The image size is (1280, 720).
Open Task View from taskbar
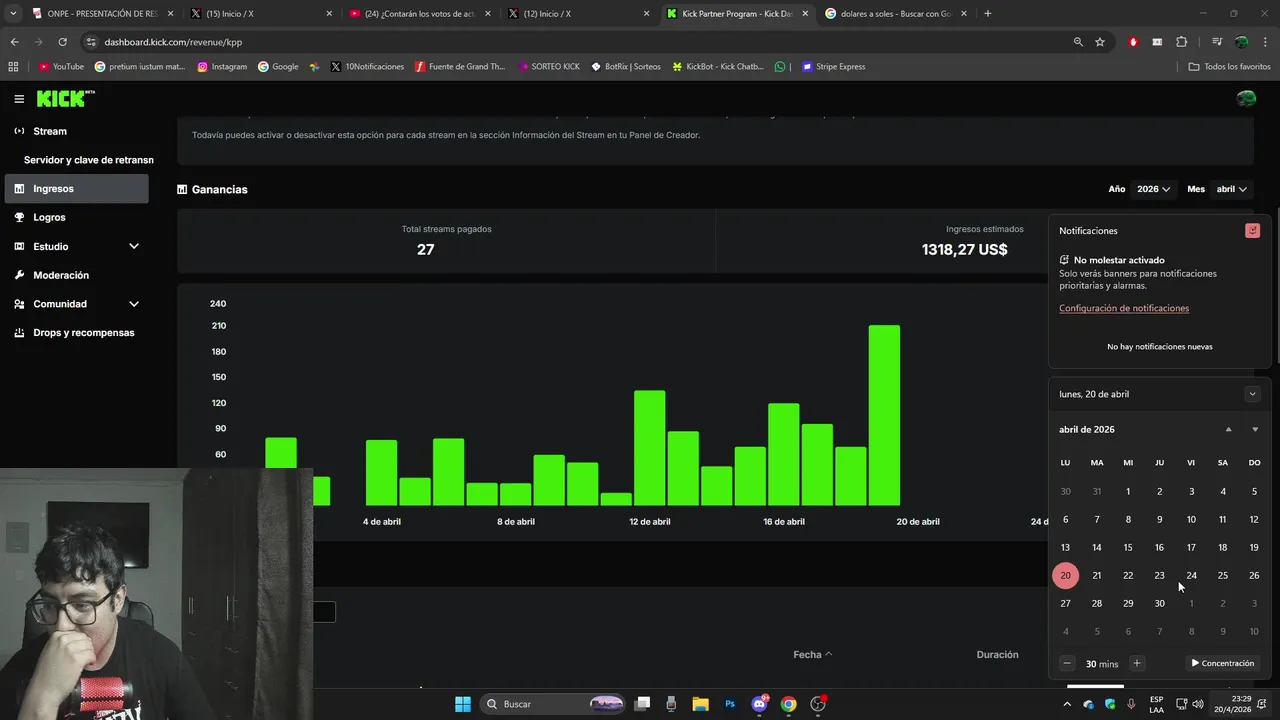pos(643,704)
